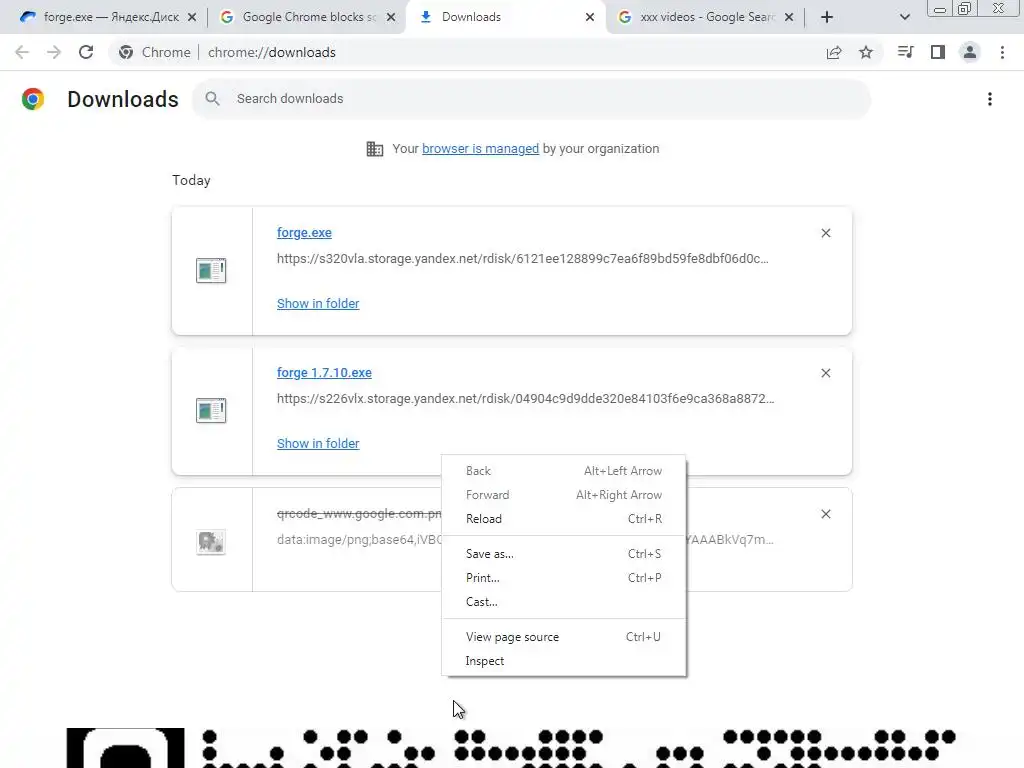Click the search magnifier icon in Downloads
Image resolution: width=1024 pixels, height=768 pixels.
tap(212, 99)
